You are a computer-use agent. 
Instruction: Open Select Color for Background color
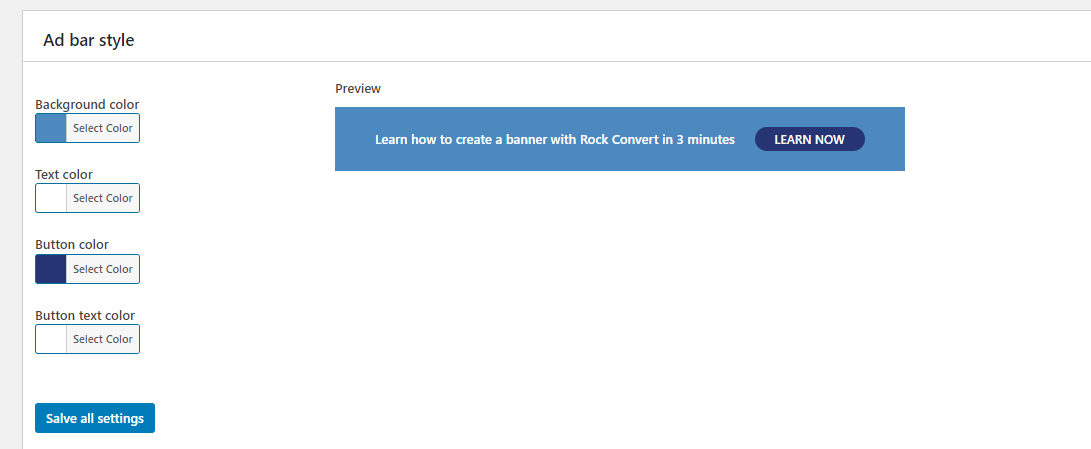point(103,128)
